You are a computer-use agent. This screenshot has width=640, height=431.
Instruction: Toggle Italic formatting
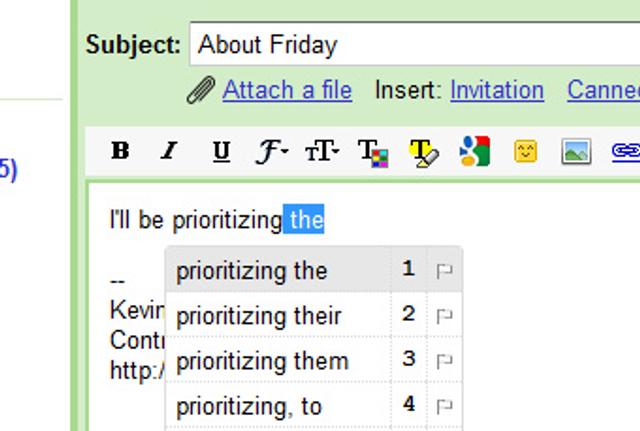(x=169, y=151)
